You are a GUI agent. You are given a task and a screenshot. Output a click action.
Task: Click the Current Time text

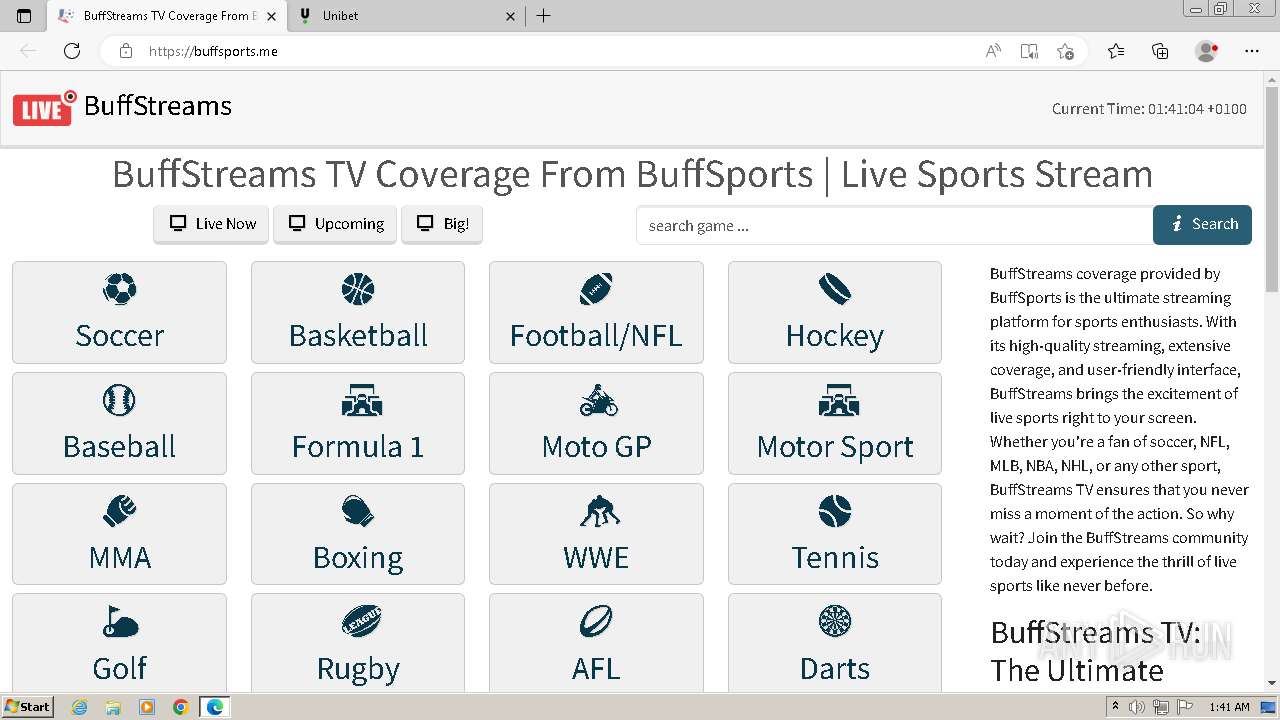point(1149,109)
